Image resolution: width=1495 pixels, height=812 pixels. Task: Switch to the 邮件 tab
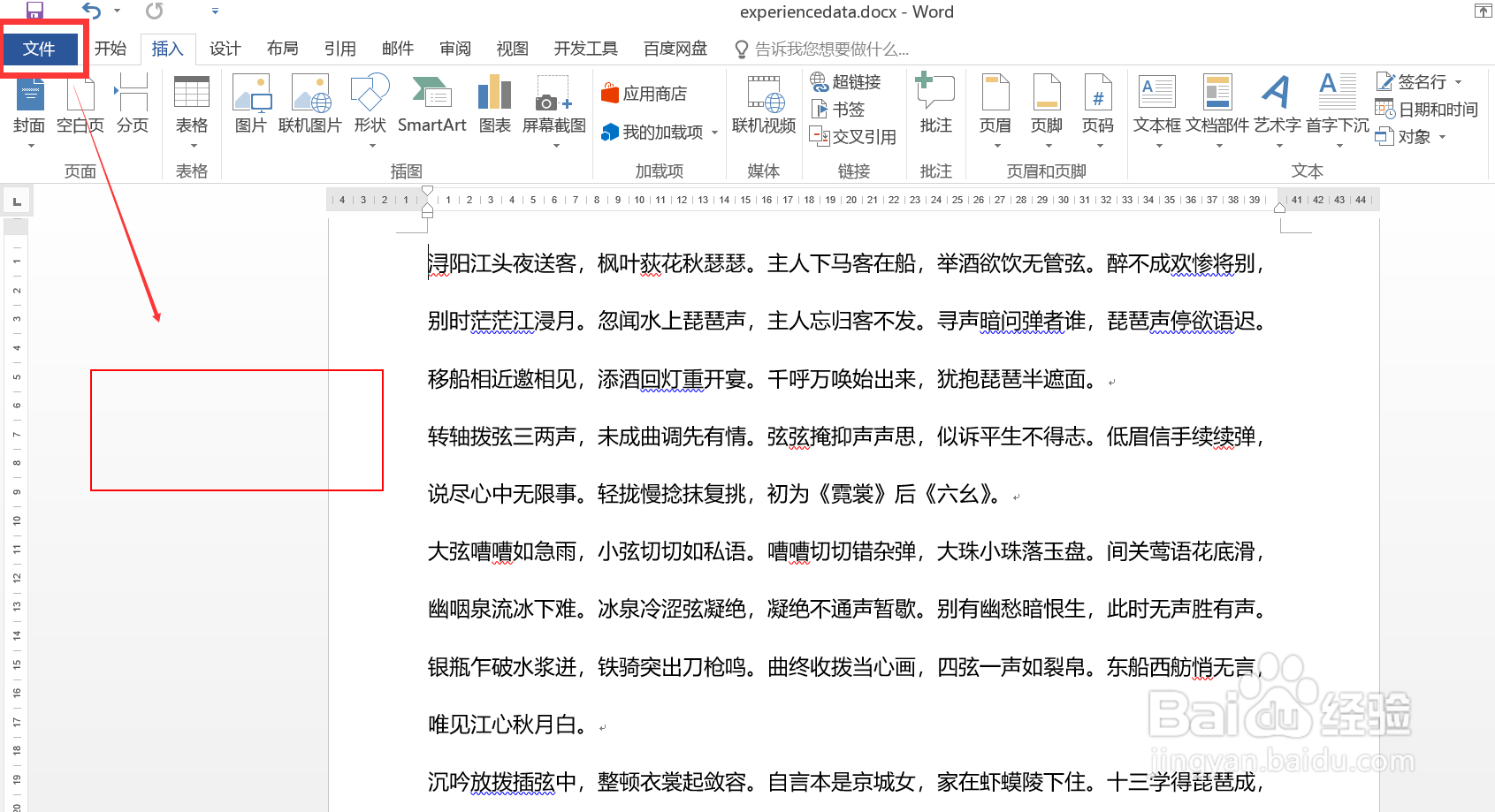click(397, 49)
